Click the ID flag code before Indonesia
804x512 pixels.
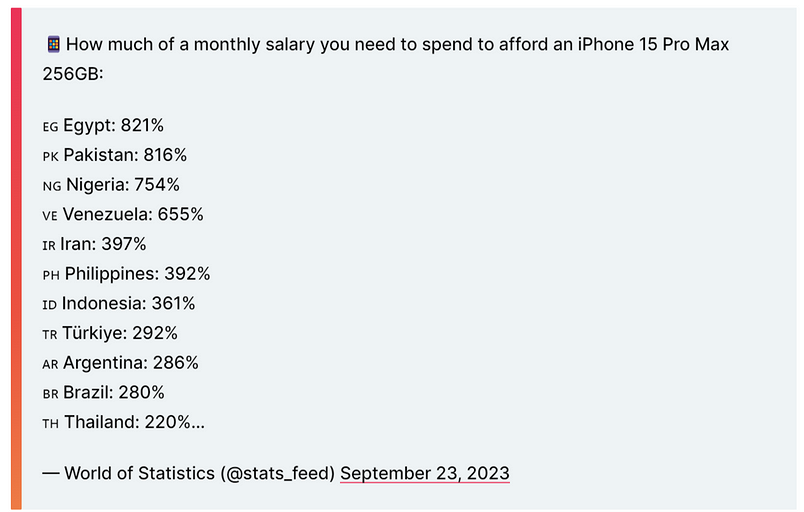point(49,304)
